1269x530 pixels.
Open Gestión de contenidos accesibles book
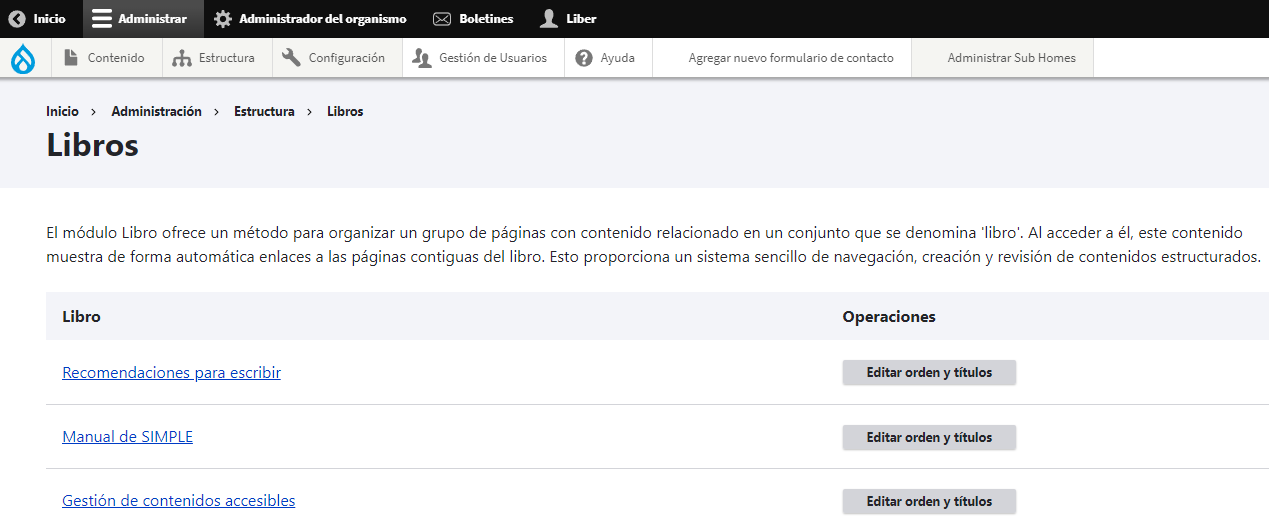tap(179, 501)
